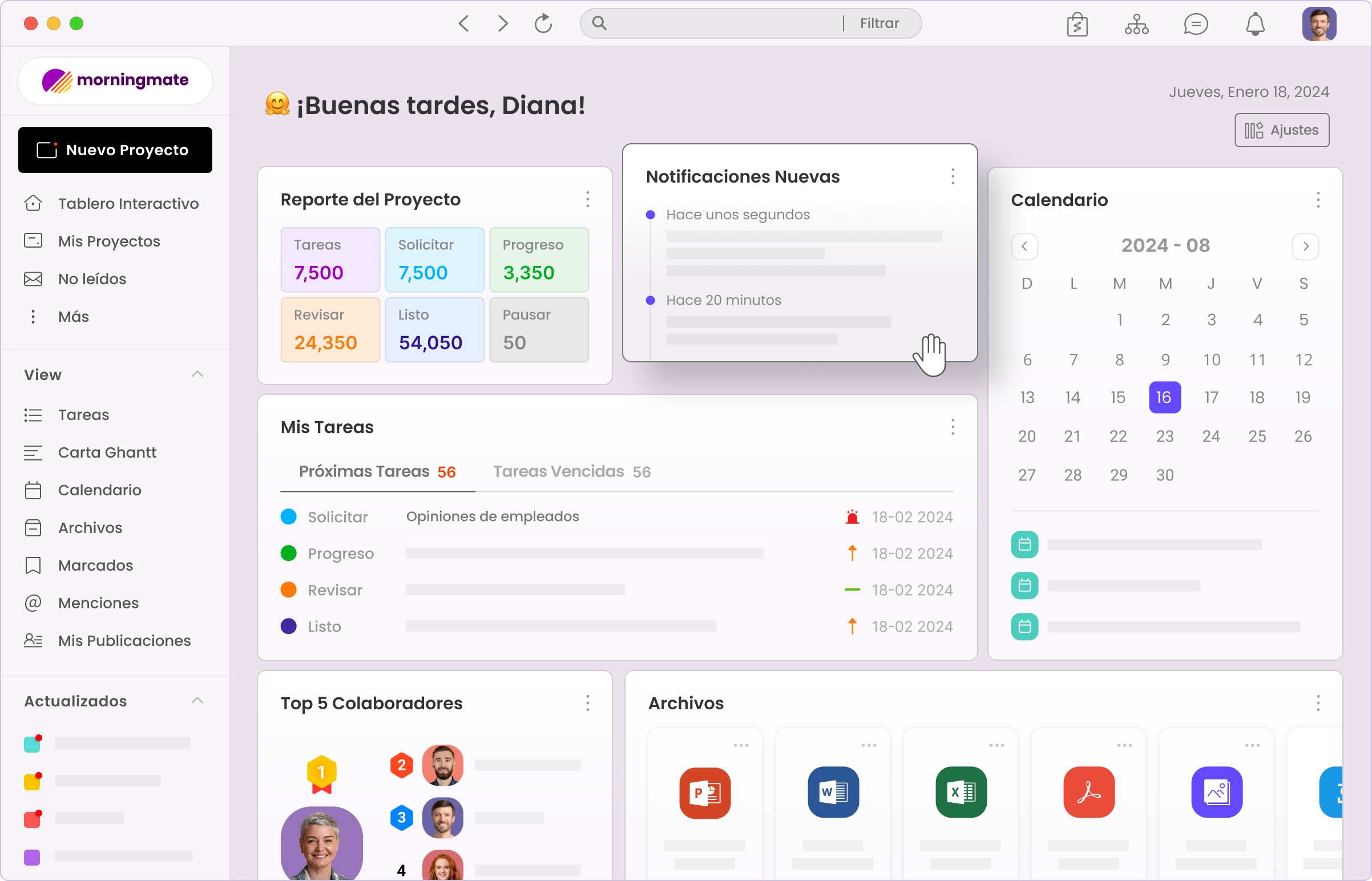1372x881 pixels.
Task: Collapse the Actualizados section chevron
Action: point(197,701)
